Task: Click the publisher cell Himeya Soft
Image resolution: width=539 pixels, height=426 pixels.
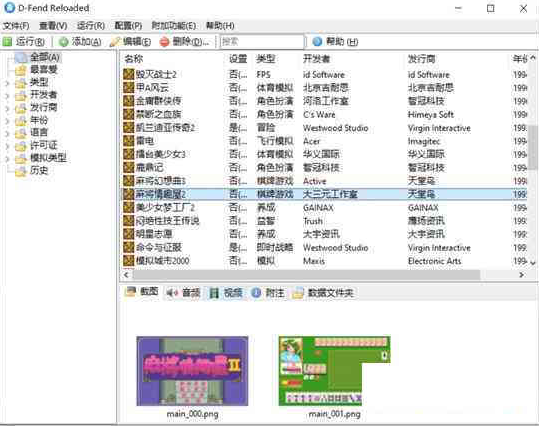Action: pos(431,114)
